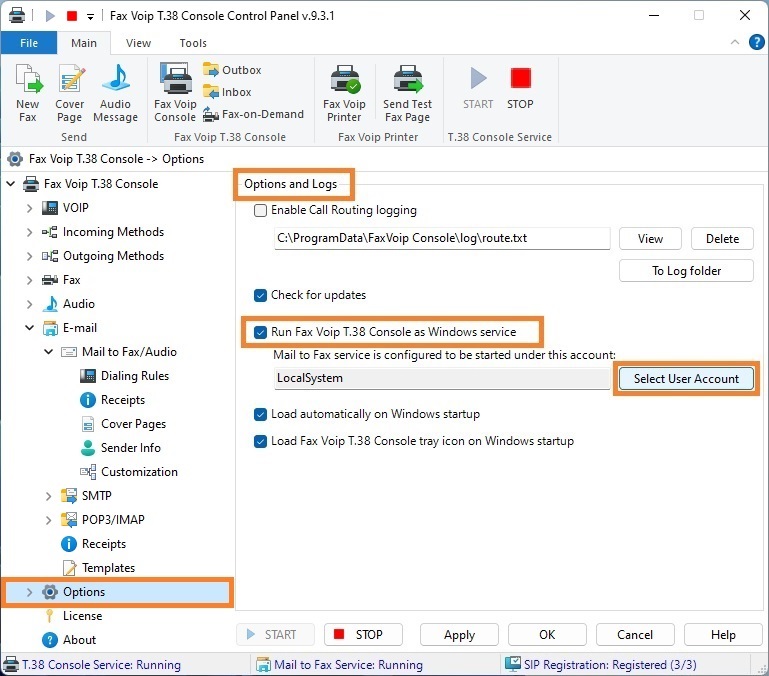Screen dimensions: 769x676
Task: Select Dialing Rules in the tree
Action: click(135, 376)
